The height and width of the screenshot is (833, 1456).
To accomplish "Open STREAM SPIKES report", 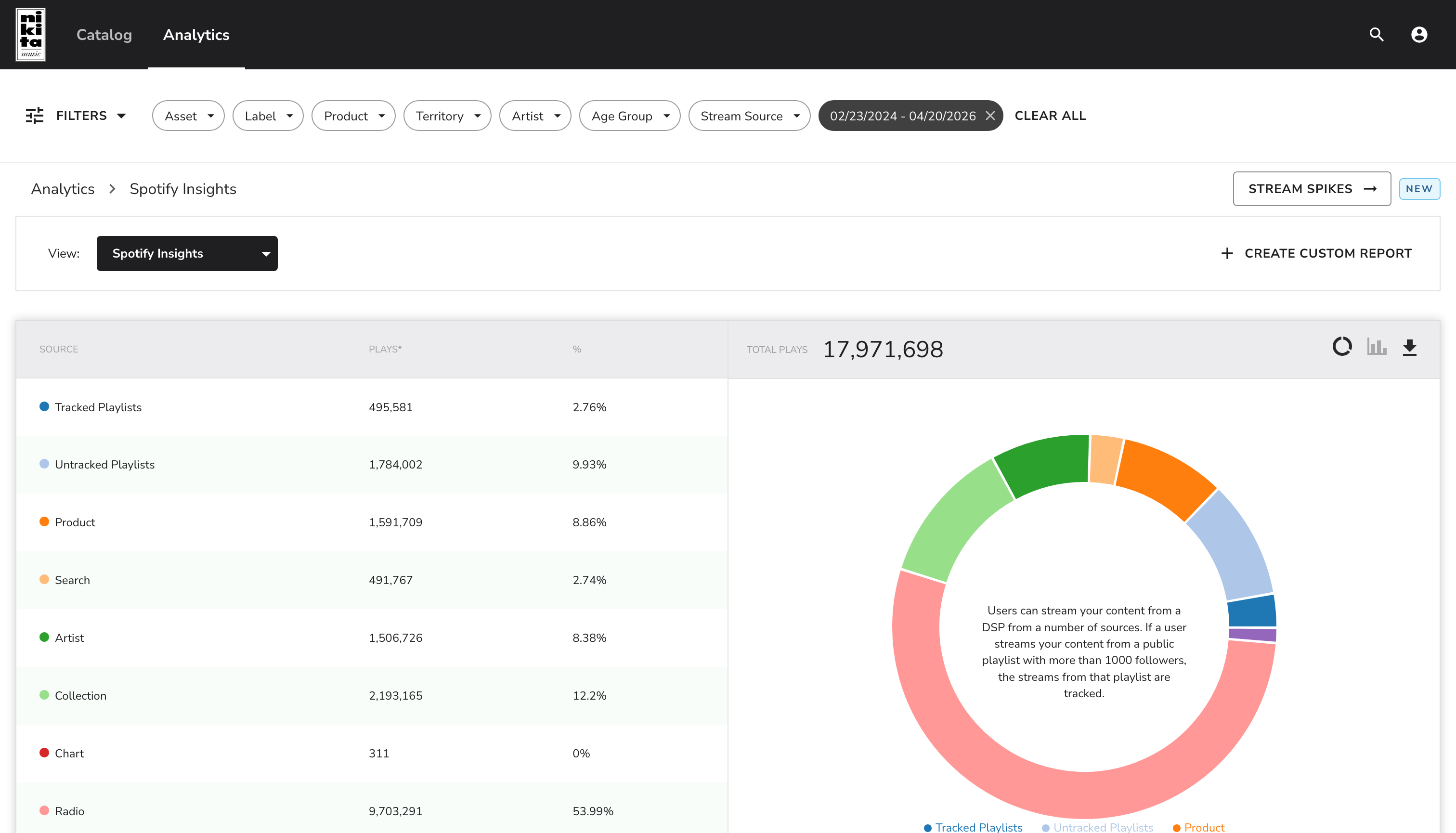I will 1312,189.
